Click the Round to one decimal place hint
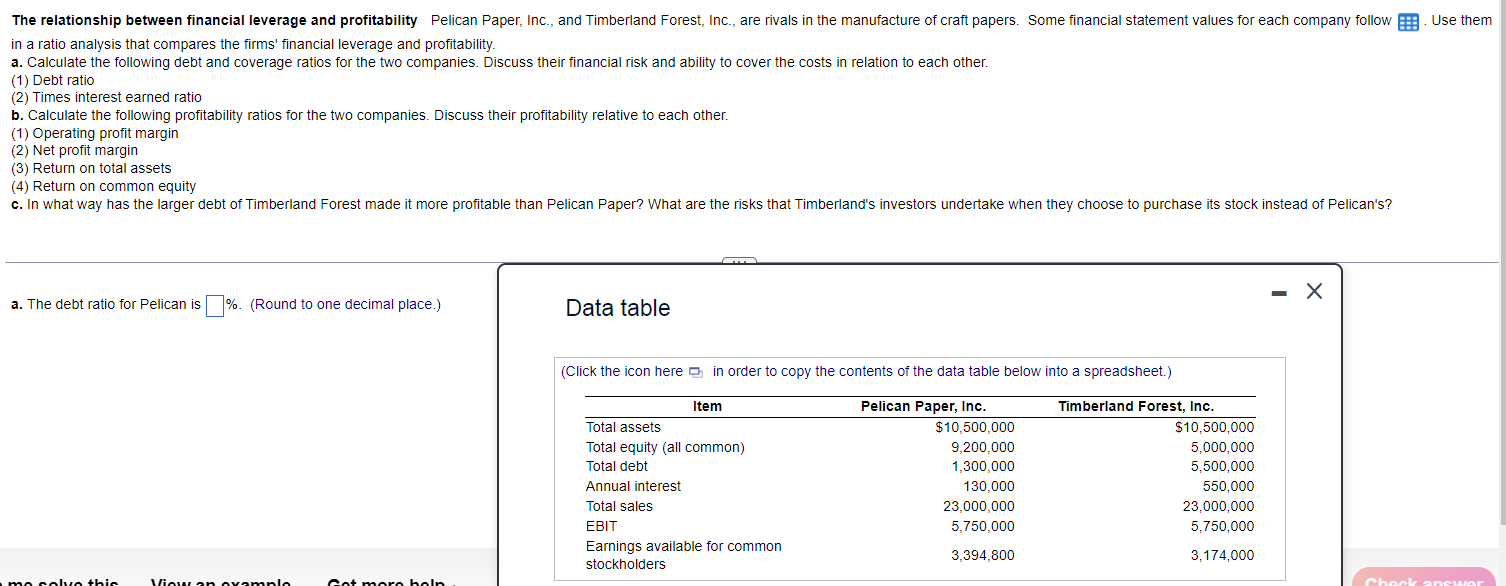1506x586 pixels. [345, 305]
